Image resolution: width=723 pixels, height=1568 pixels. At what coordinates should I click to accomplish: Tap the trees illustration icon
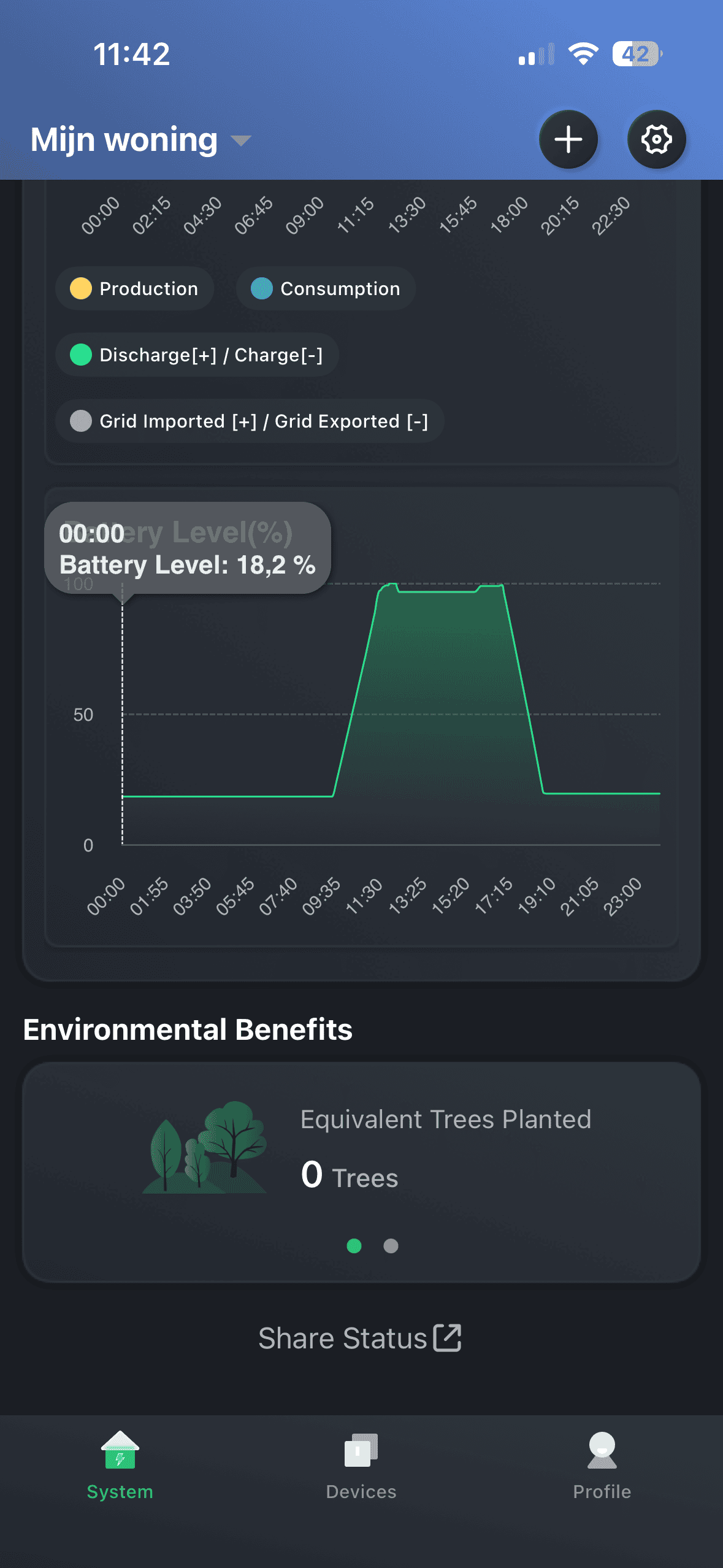pyautogui.click(x=205, y=1147)
